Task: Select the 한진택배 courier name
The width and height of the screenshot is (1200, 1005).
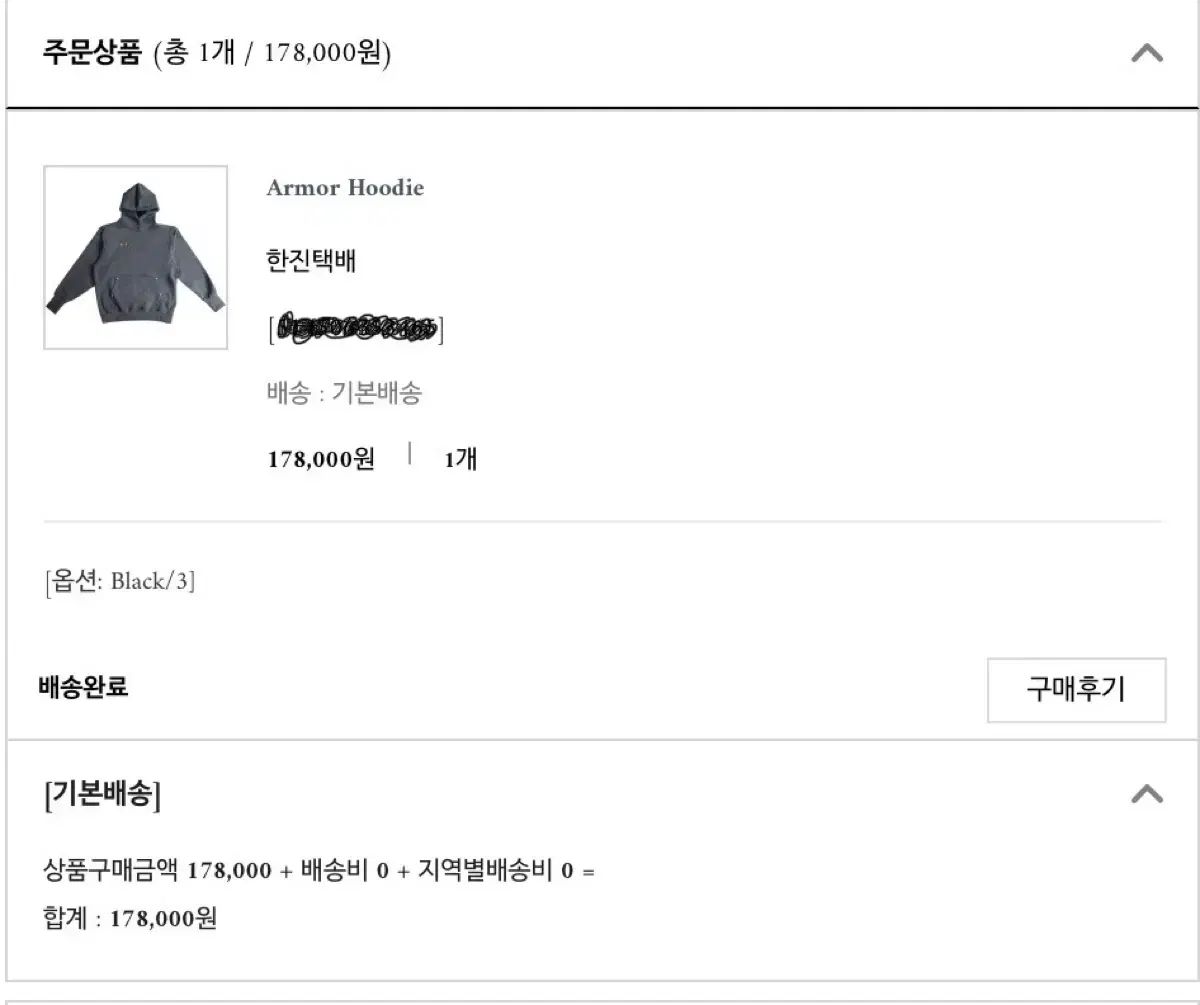Action: click(x=311, y=262)
